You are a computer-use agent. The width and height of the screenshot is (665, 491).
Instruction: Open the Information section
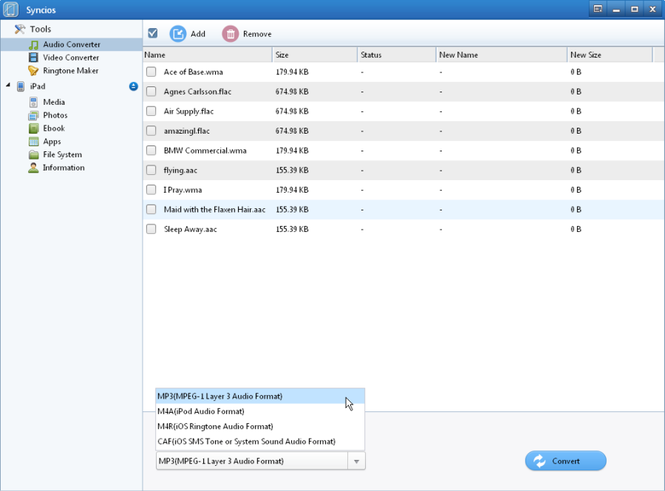[x=63, y=168]
